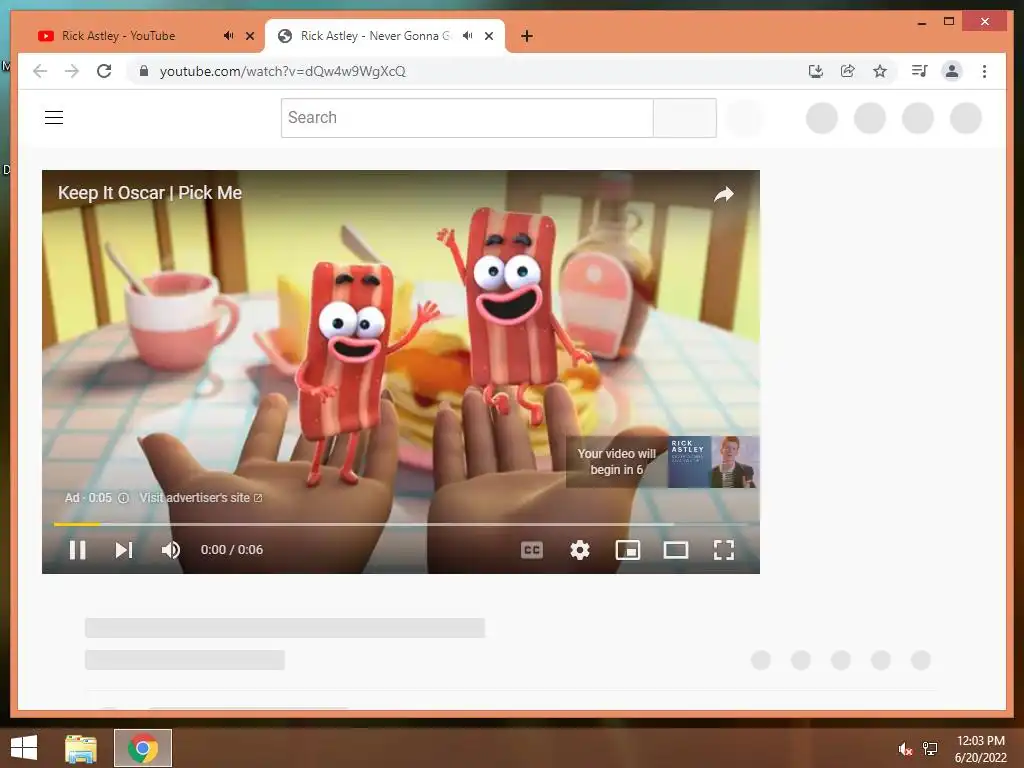Image resolution: width=1024 pixels, height=768 pixels.
Task: Click Your video will begin in 6 text
Action: (x=616, y=462)
